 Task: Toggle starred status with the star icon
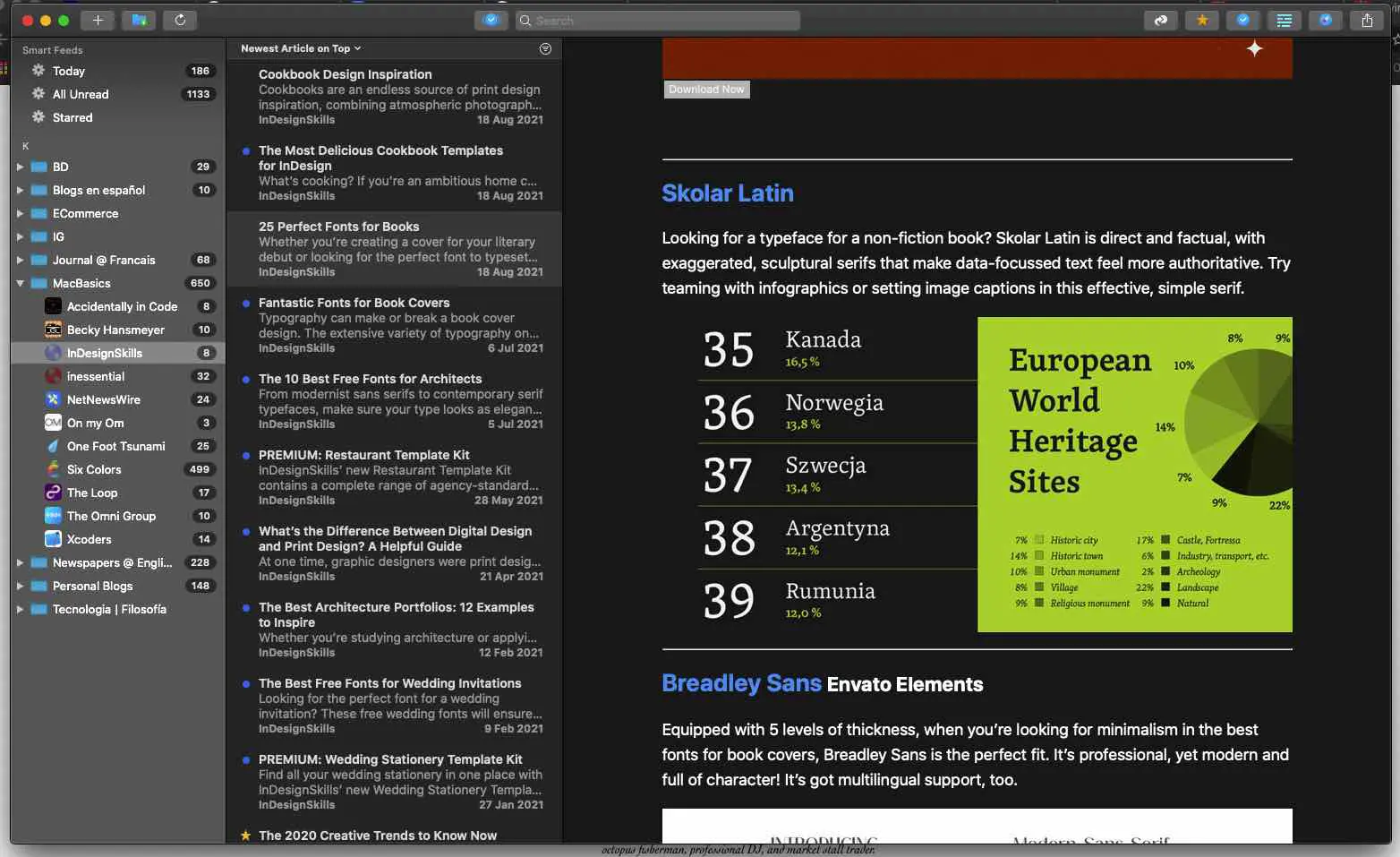click(x=1201, y=20)
